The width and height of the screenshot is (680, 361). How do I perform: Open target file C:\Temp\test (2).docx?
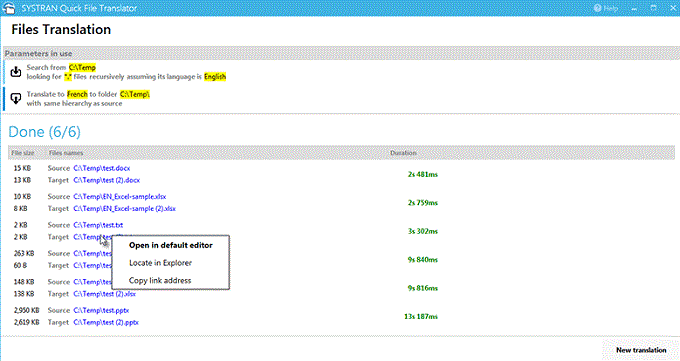(107, 180)
